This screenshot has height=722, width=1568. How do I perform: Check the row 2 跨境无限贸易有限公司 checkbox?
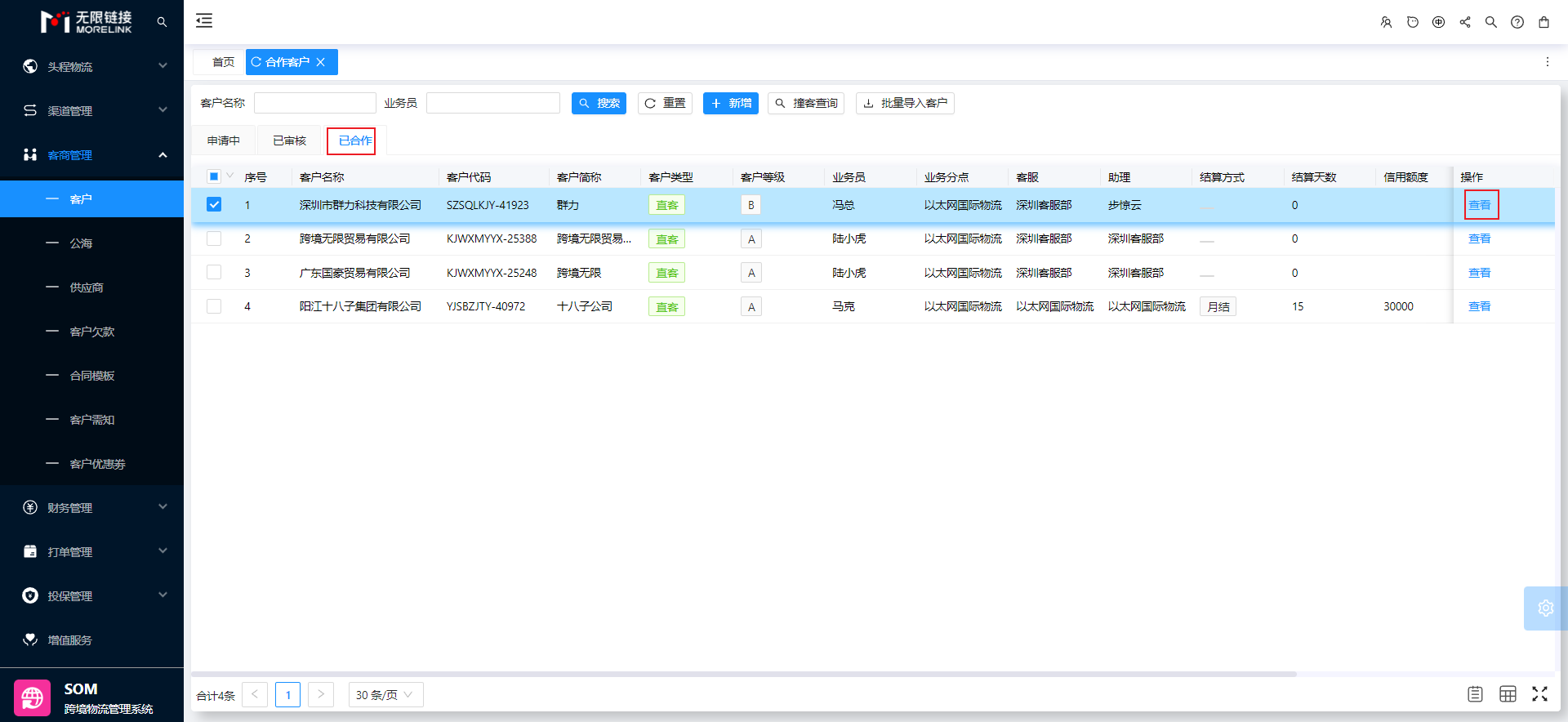point(214,238)
